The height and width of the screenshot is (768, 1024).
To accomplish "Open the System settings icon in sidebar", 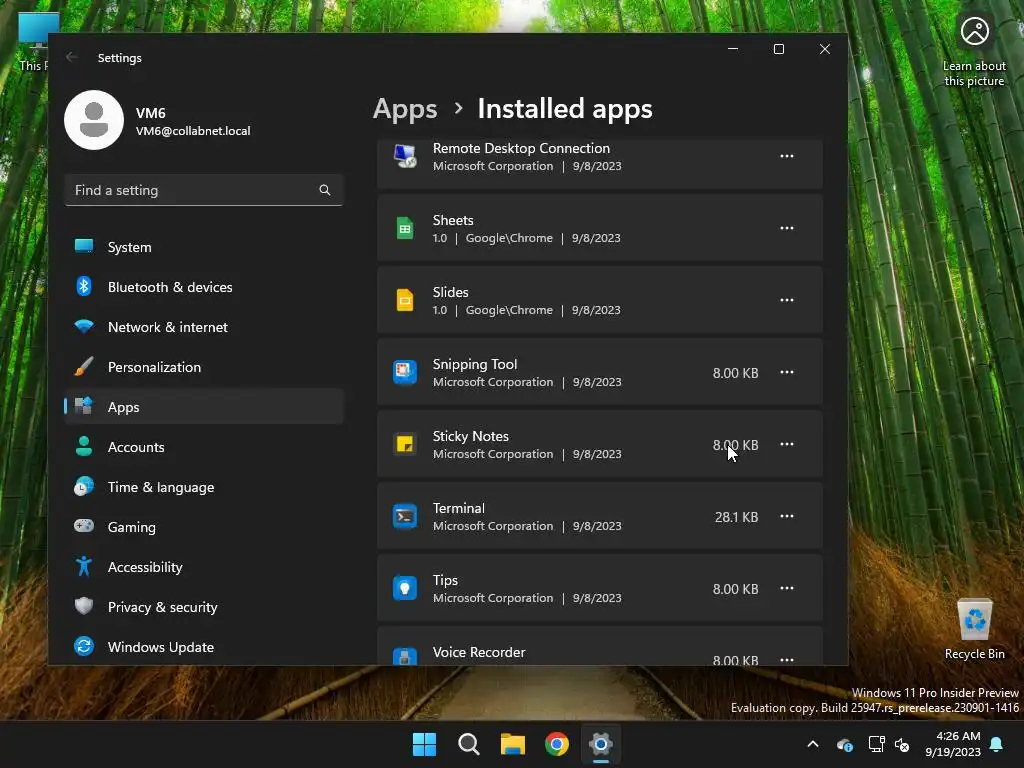I will click(84, 246).
